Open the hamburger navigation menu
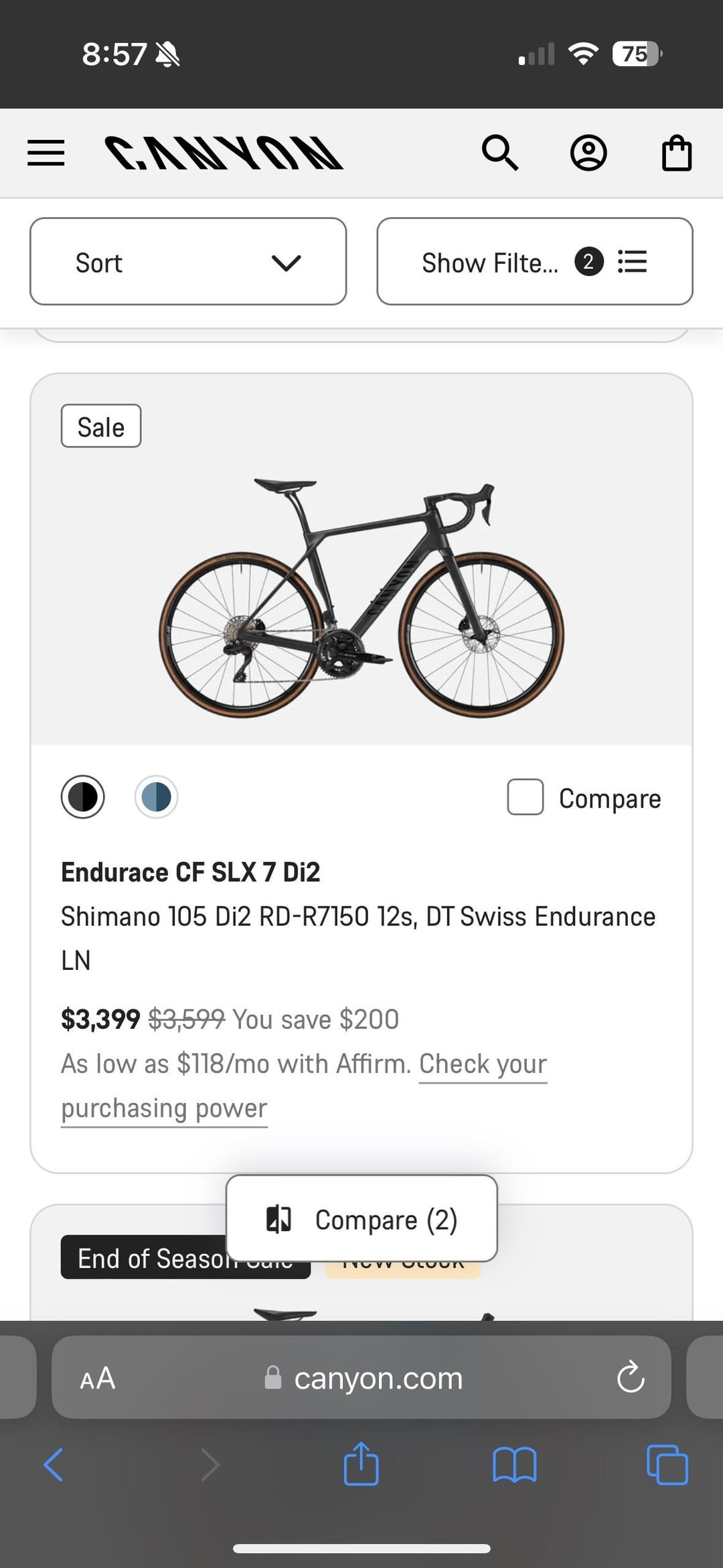Viewport: 723px width, 1568px height. click(46, 153)
